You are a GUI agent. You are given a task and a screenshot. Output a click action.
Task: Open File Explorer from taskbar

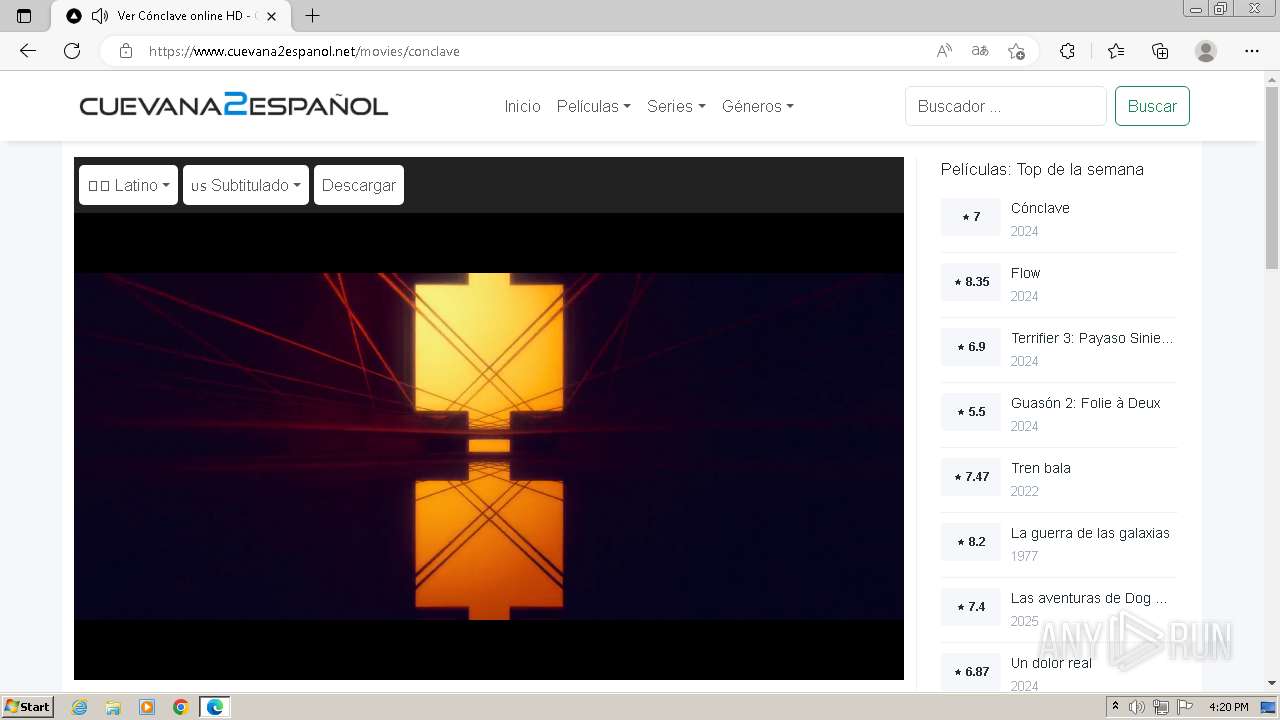[113, 707]
